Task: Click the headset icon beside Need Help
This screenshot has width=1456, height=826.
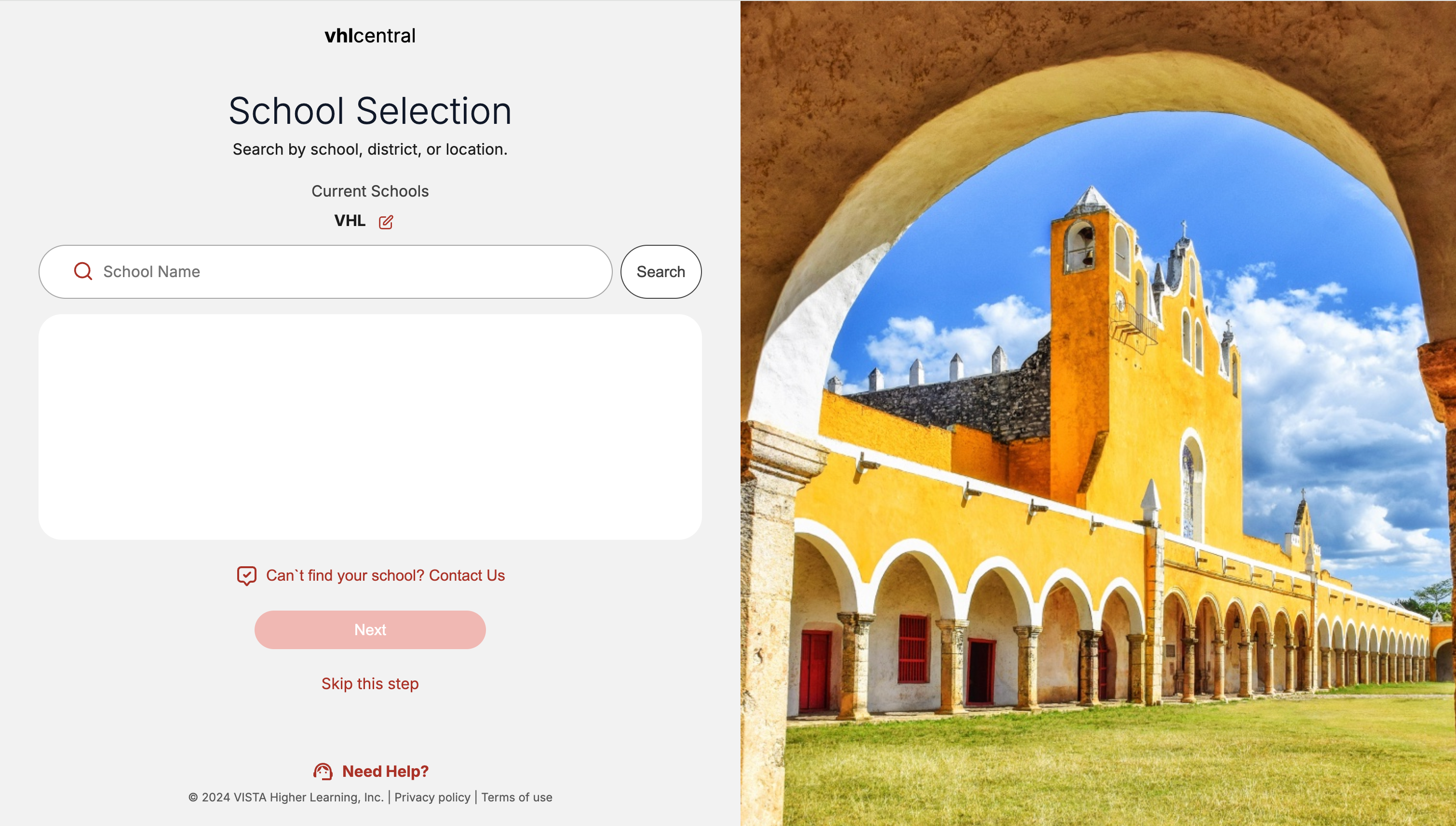Action: (323, 772)
